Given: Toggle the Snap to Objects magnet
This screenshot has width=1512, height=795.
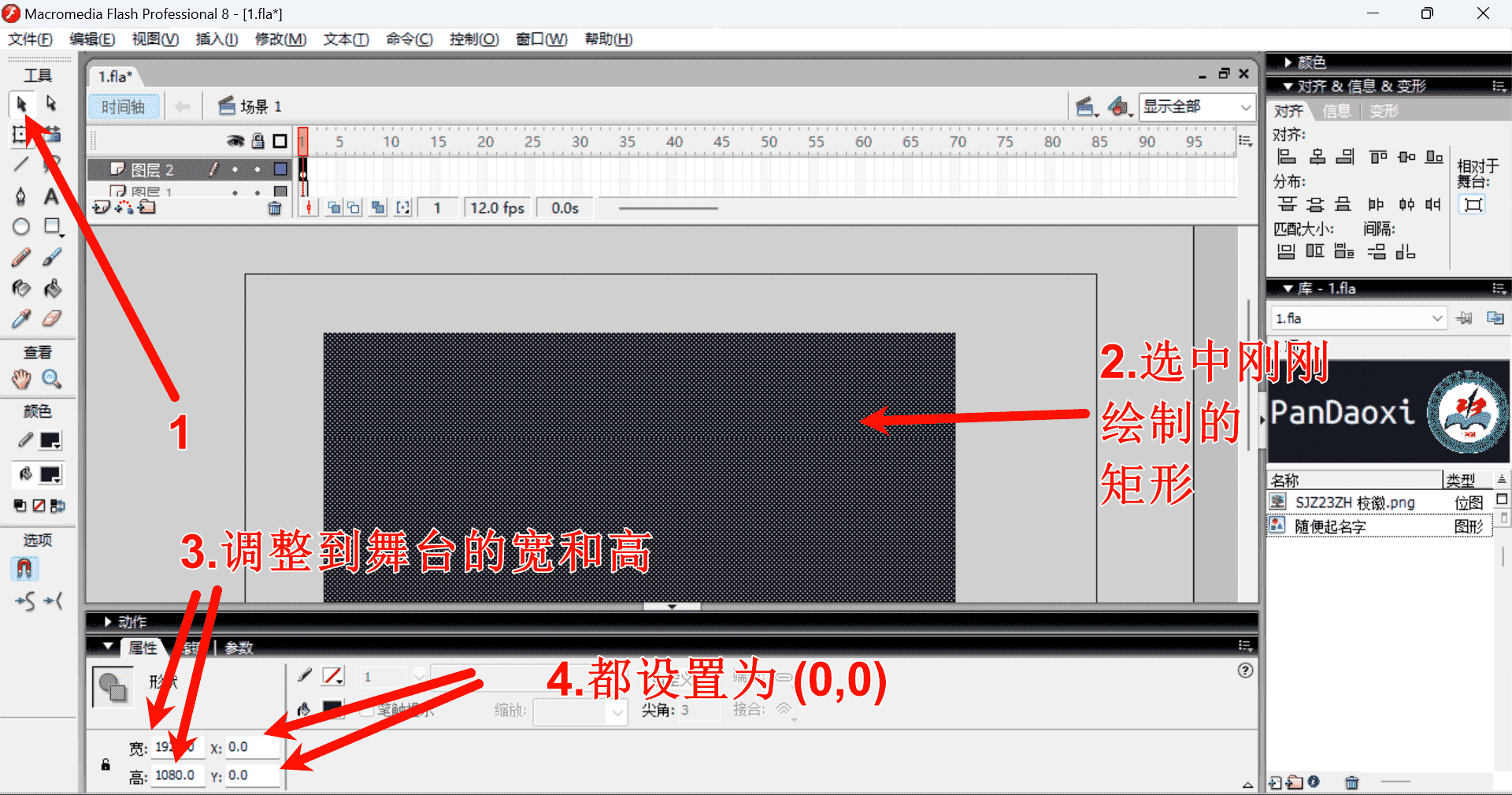Looking at the screenshot, I should click(x=24, y=569).
